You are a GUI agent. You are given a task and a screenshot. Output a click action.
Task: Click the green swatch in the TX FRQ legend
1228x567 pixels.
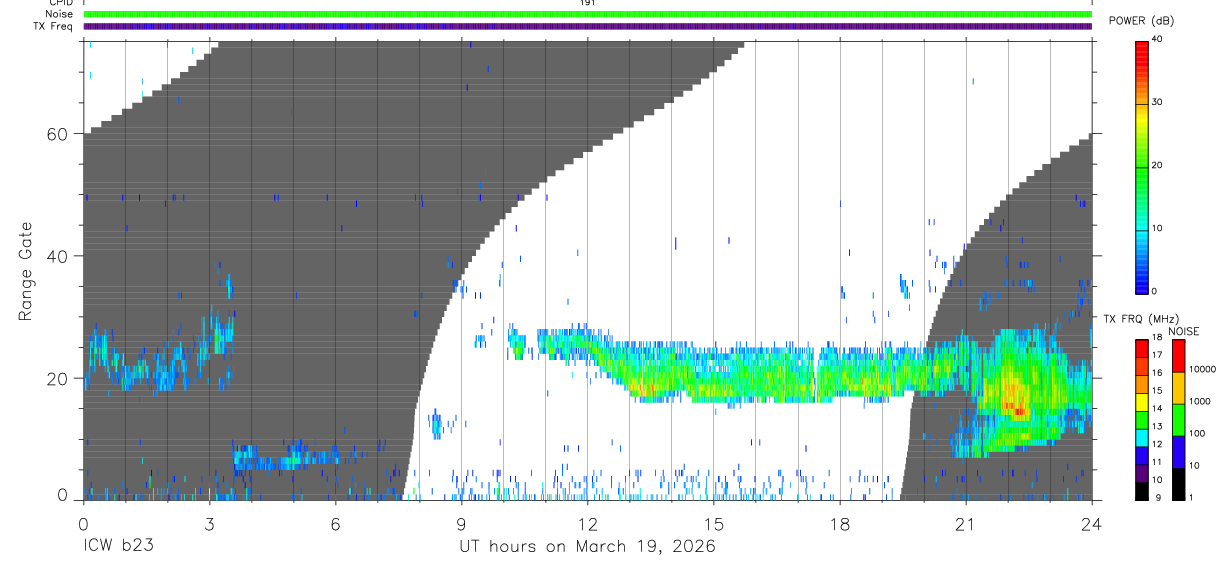1141,419
